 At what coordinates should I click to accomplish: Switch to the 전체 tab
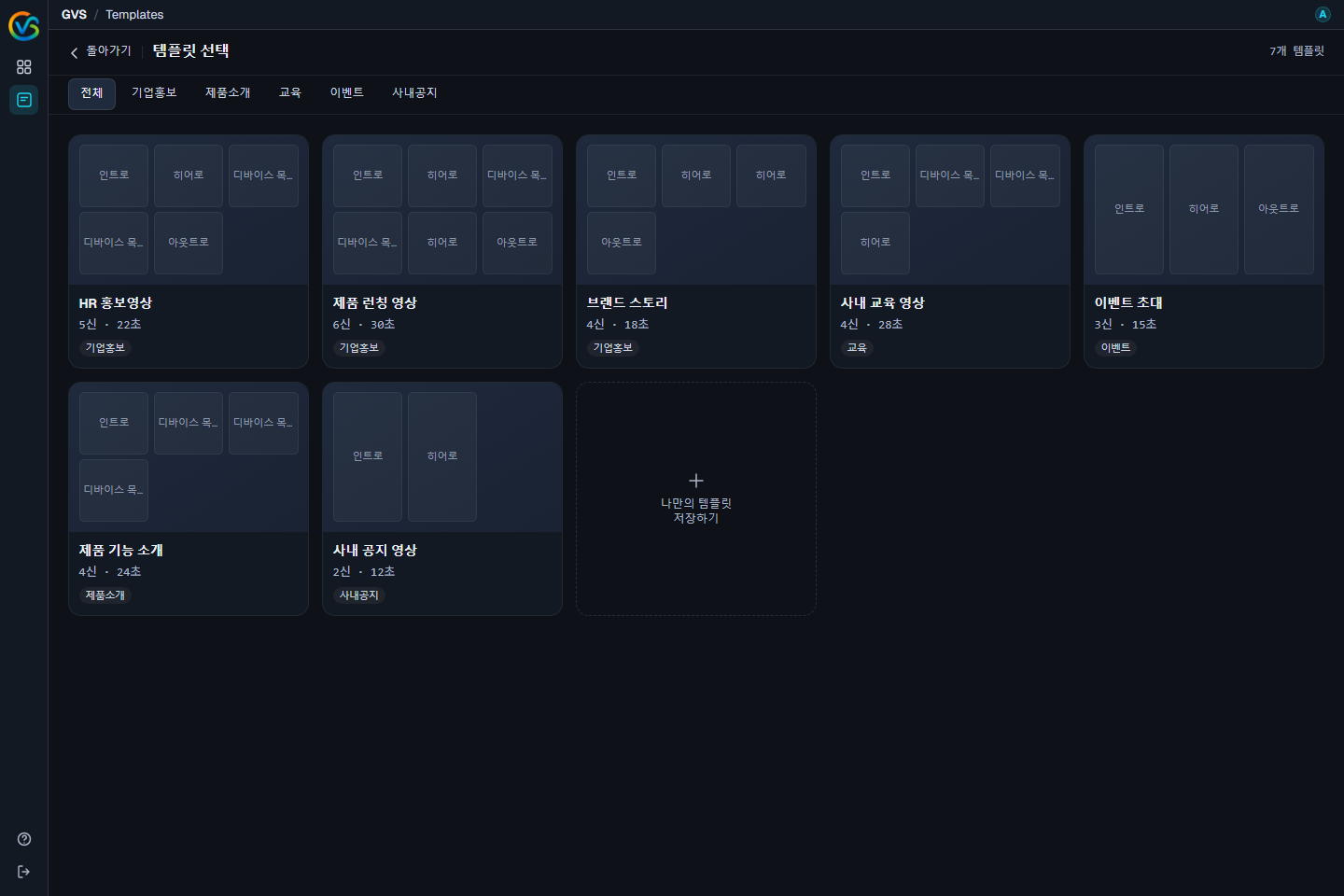(91, 93)
